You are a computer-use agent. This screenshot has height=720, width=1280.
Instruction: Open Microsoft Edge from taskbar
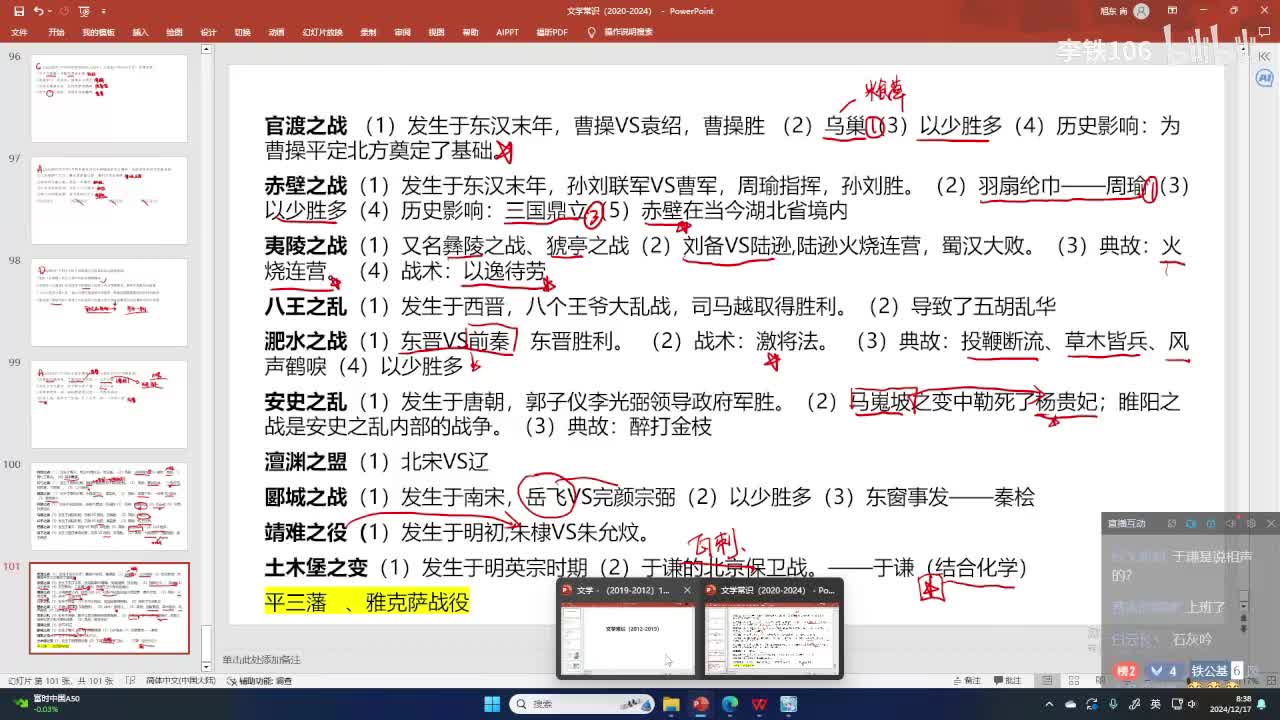point(730,704)
